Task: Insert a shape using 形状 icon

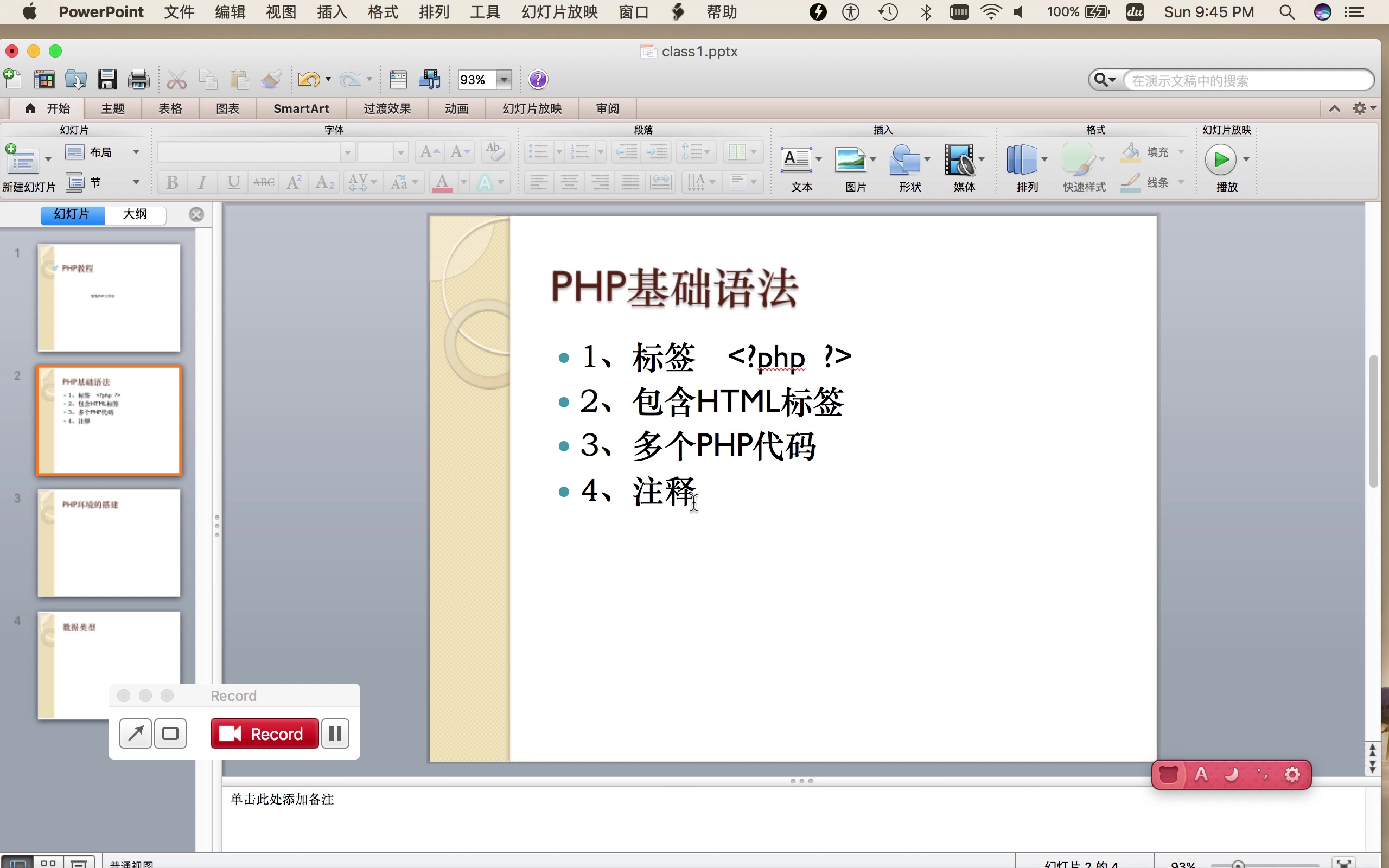Action: pos(904,160)
